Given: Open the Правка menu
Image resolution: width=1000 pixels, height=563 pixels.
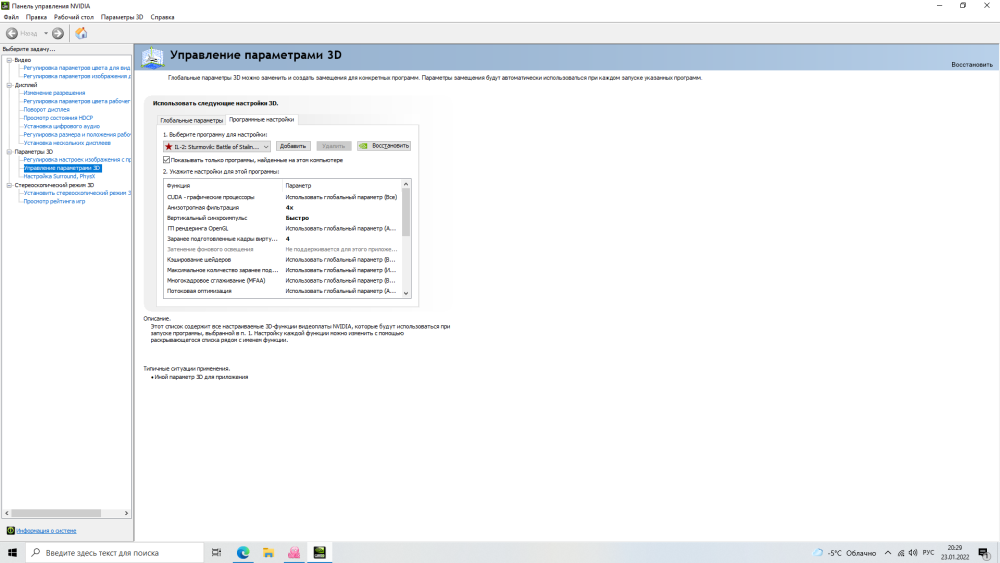Looking at the screenshot, I should click(x=36, y=17).
